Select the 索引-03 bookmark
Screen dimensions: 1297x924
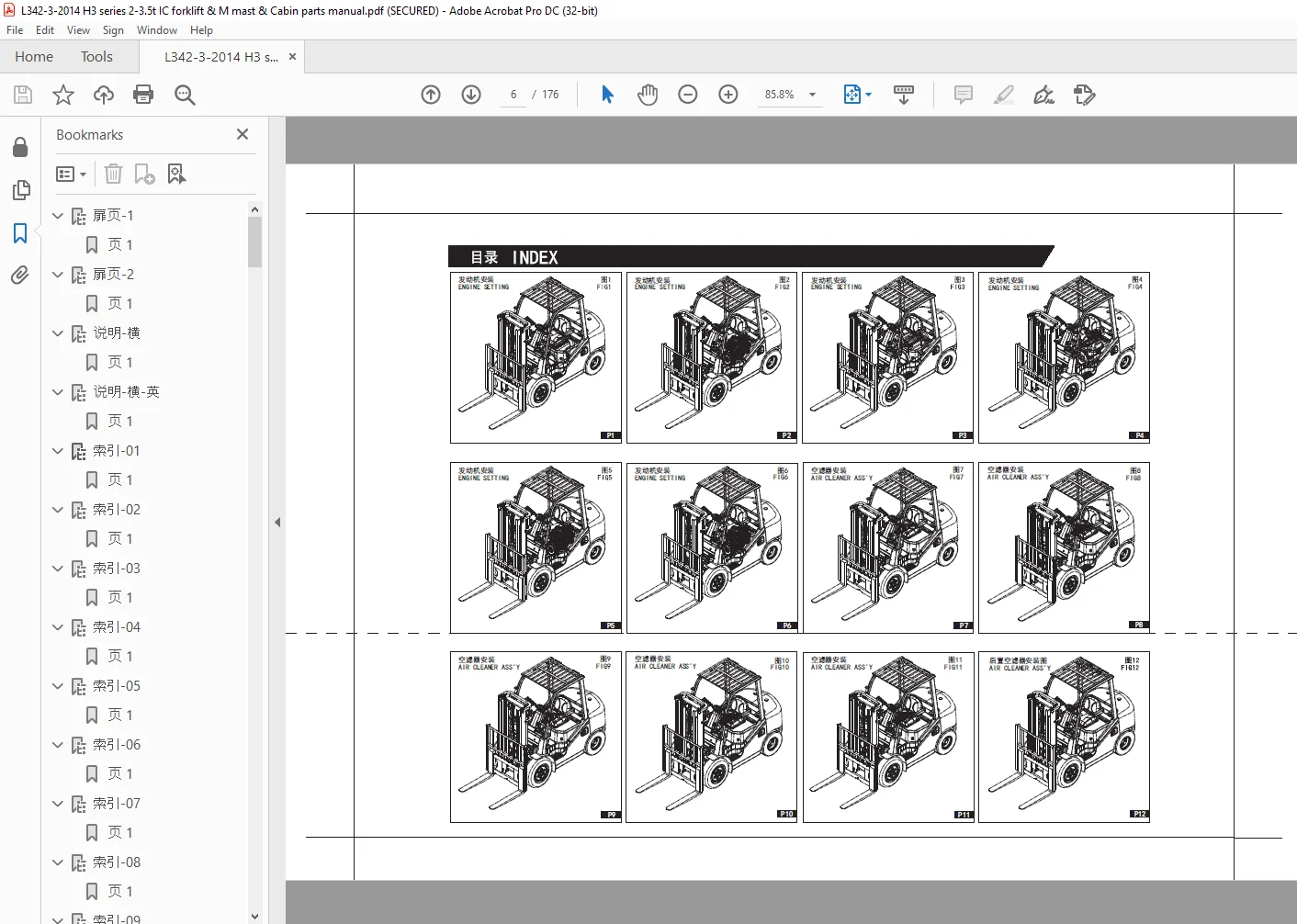point(117,569)
